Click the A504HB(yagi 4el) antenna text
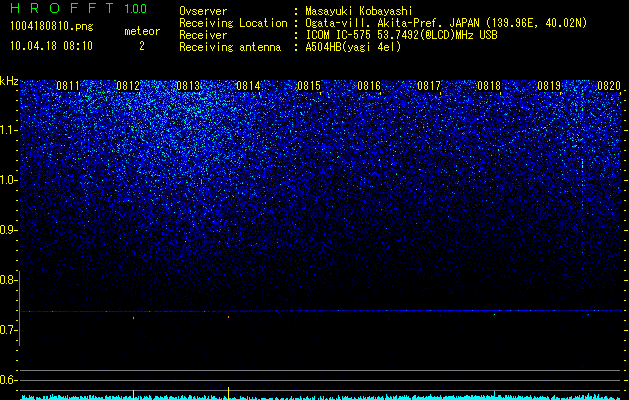This screenshot has width=629, height=400. 353,47
